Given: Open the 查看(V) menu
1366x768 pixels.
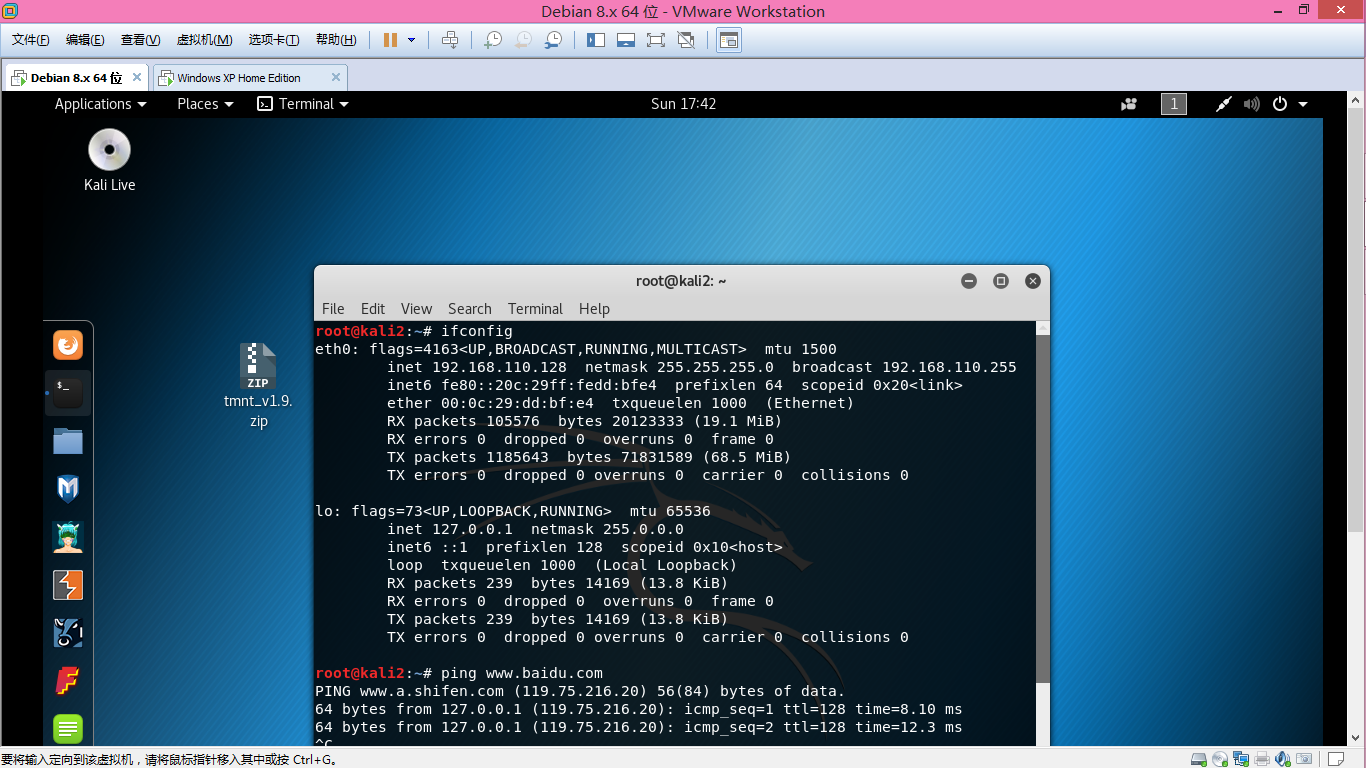Looking at the screenshot, I should point(140,40).
